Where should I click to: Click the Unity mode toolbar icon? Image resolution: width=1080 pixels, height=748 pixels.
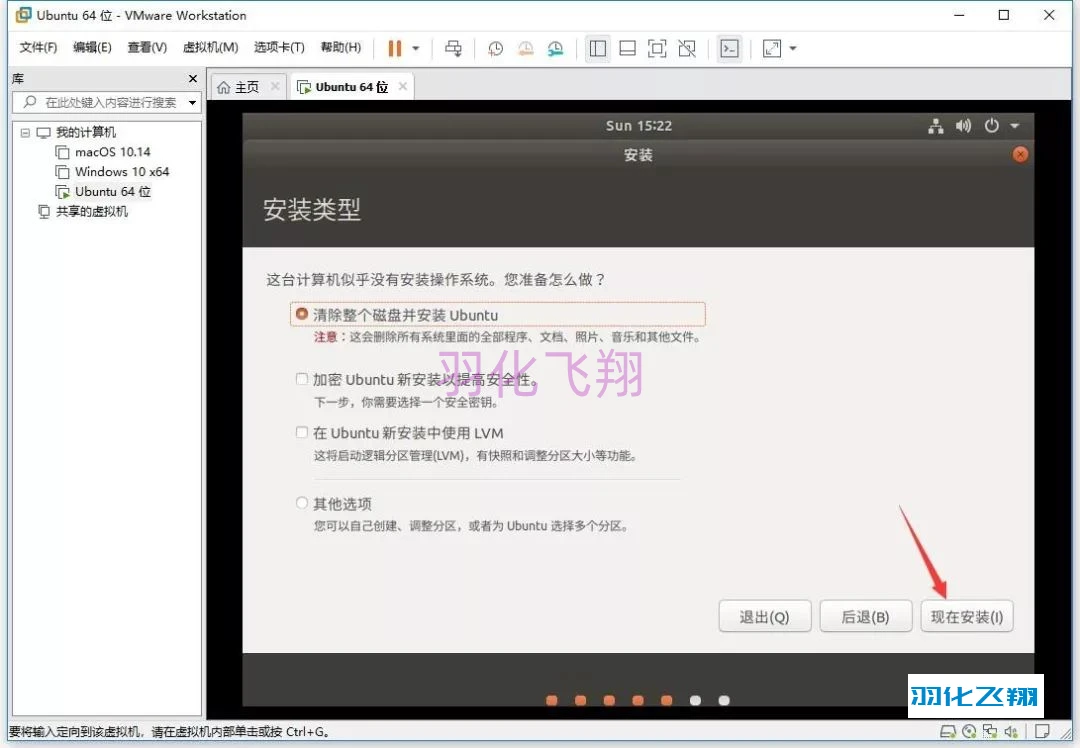pyautogui.click(x=687, y=48)
